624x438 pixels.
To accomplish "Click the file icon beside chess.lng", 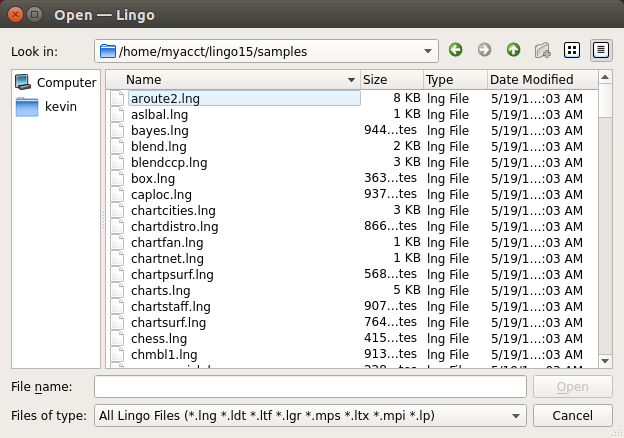I will [117, 339].
